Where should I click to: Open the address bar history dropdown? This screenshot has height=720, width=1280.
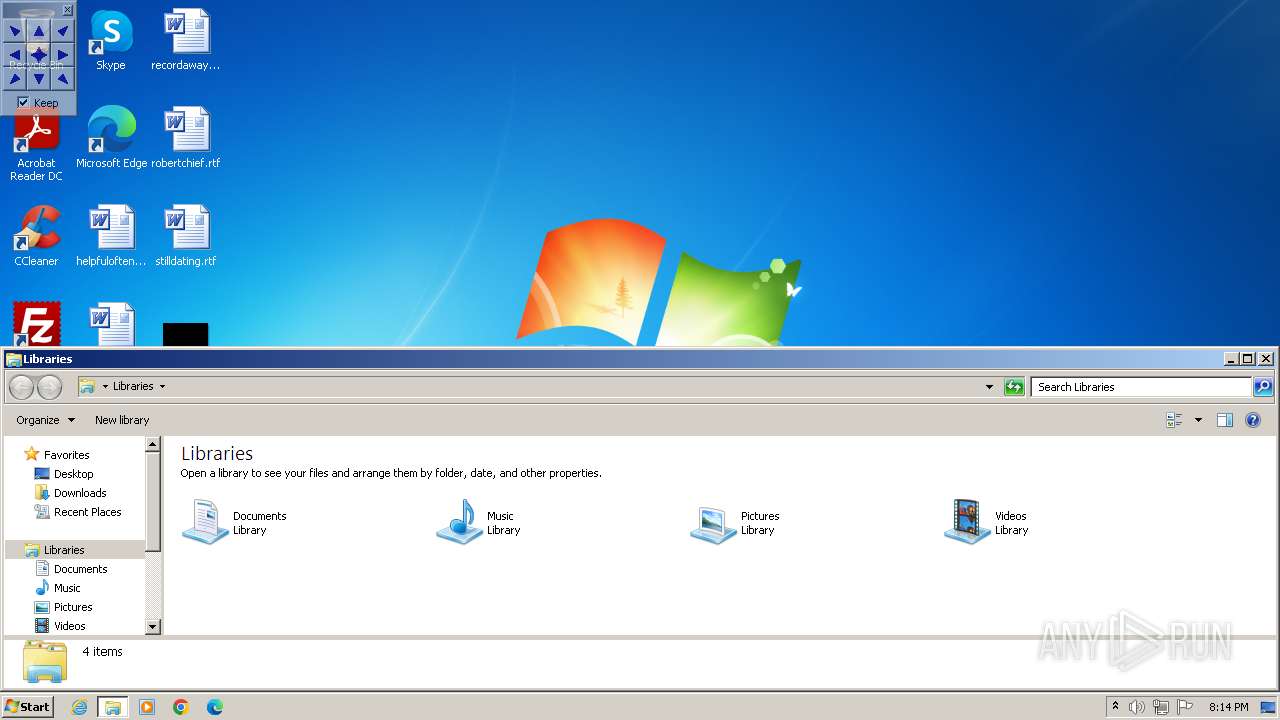[990, 387]
